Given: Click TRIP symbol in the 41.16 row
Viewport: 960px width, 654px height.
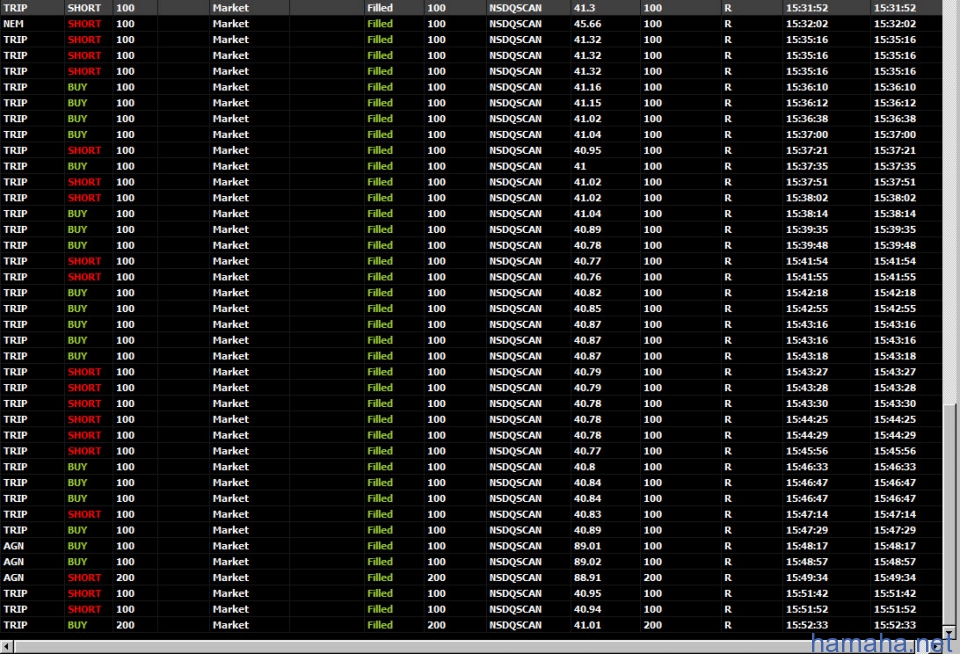Looking at the screenshot, I should tap(15, 87).
